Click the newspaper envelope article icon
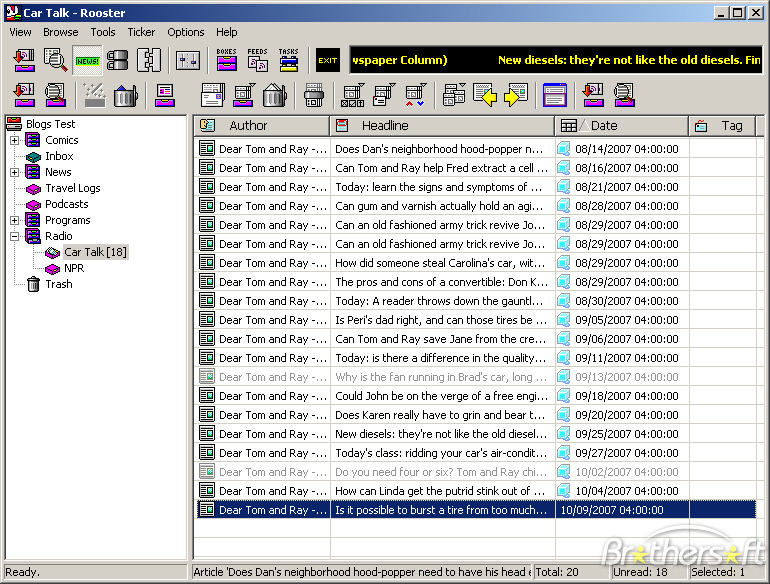Screen dimensions: 770x584 tap(213, 95)
